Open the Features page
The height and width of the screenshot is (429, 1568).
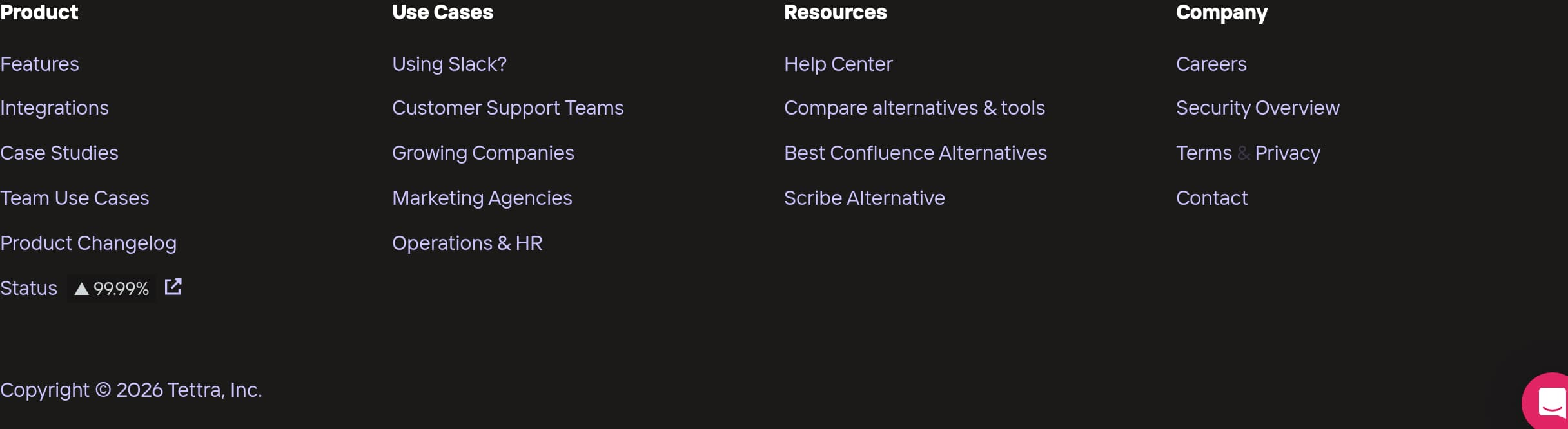pyautogui.click(x=39, y=64)
